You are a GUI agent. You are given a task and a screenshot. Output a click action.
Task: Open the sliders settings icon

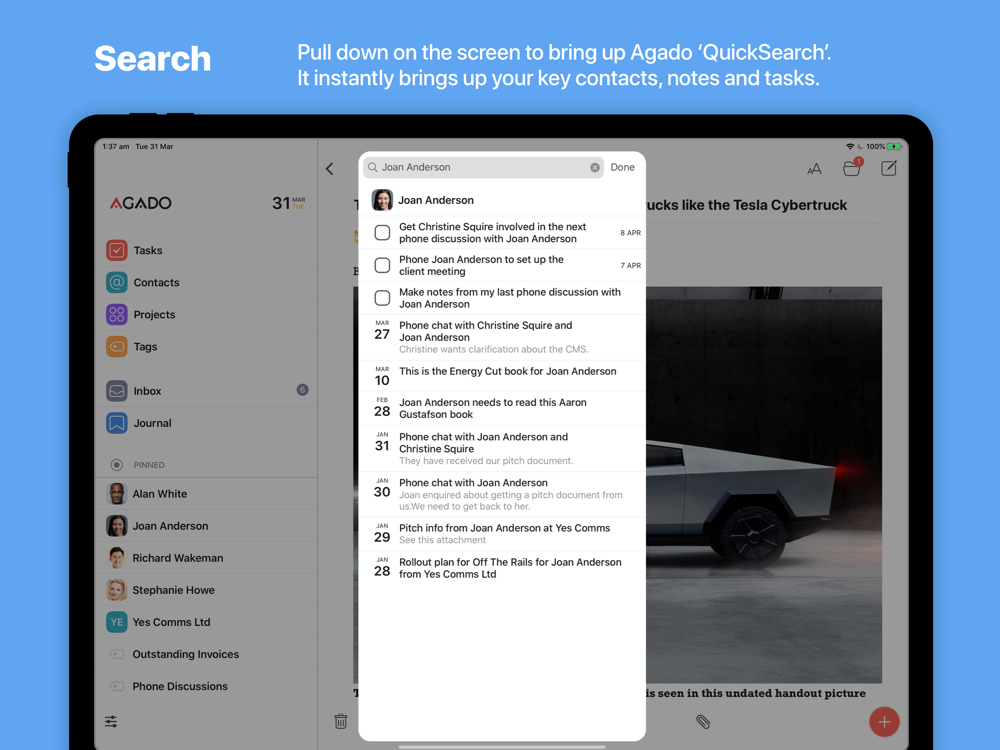pos(111,721)
